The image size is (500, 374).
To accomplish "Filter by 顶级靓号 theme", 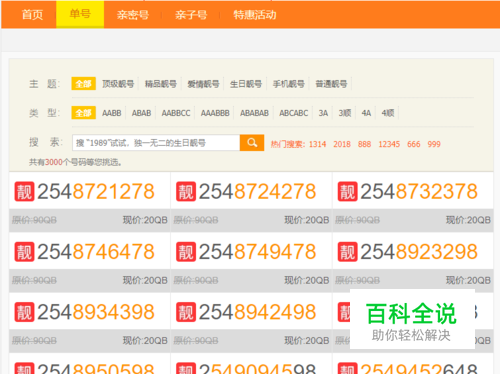I will coord(118,84).
